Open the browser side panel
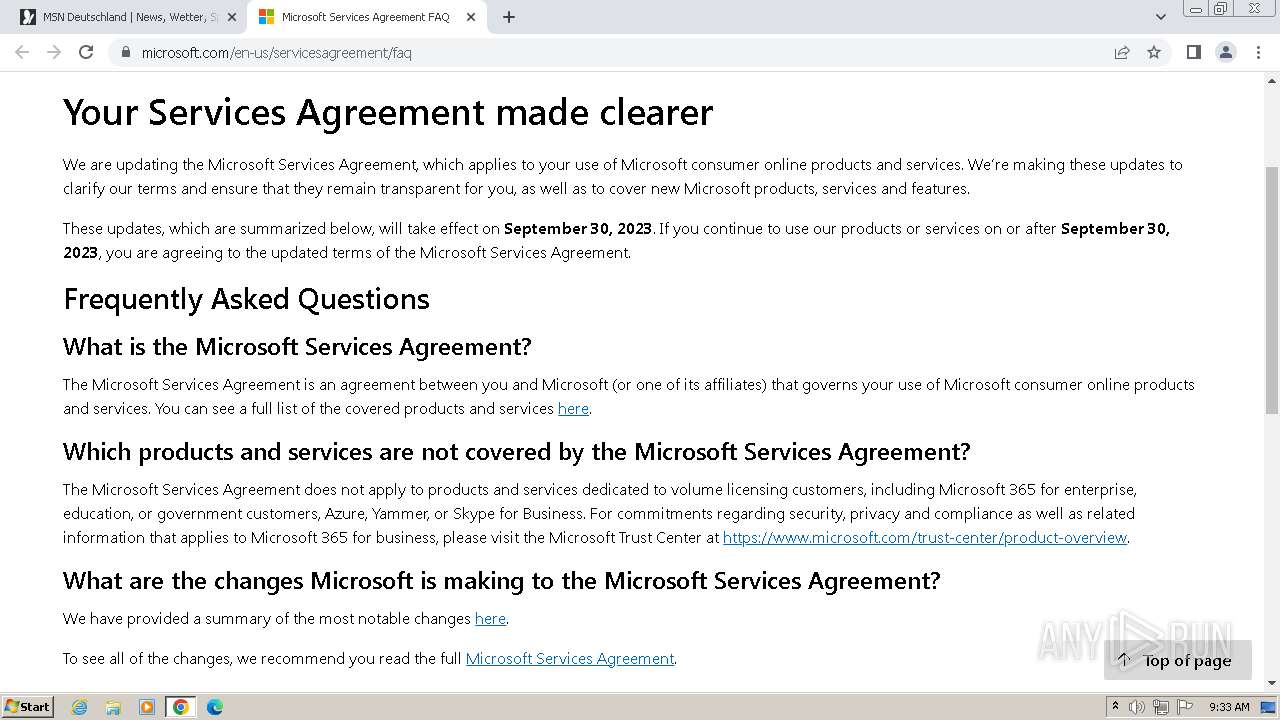This screenshot has width=1280, height=720. (1193, 52)
